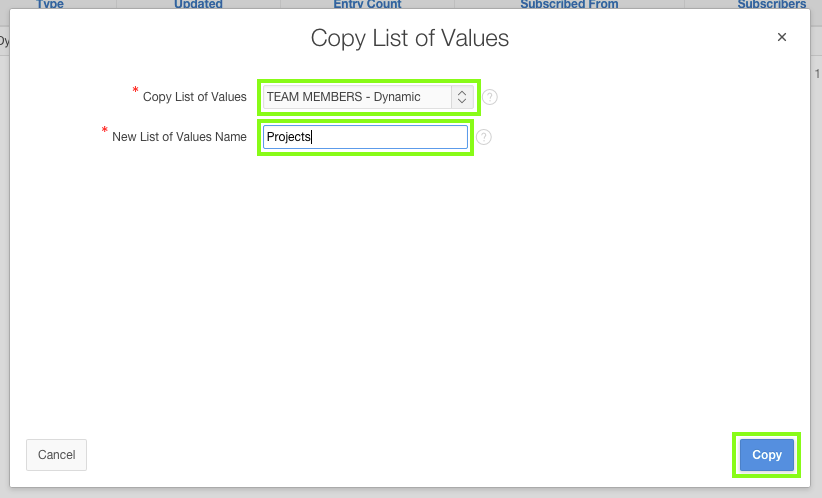
Task: Sort by the Entry Count column header
Action: click(367, 4)
